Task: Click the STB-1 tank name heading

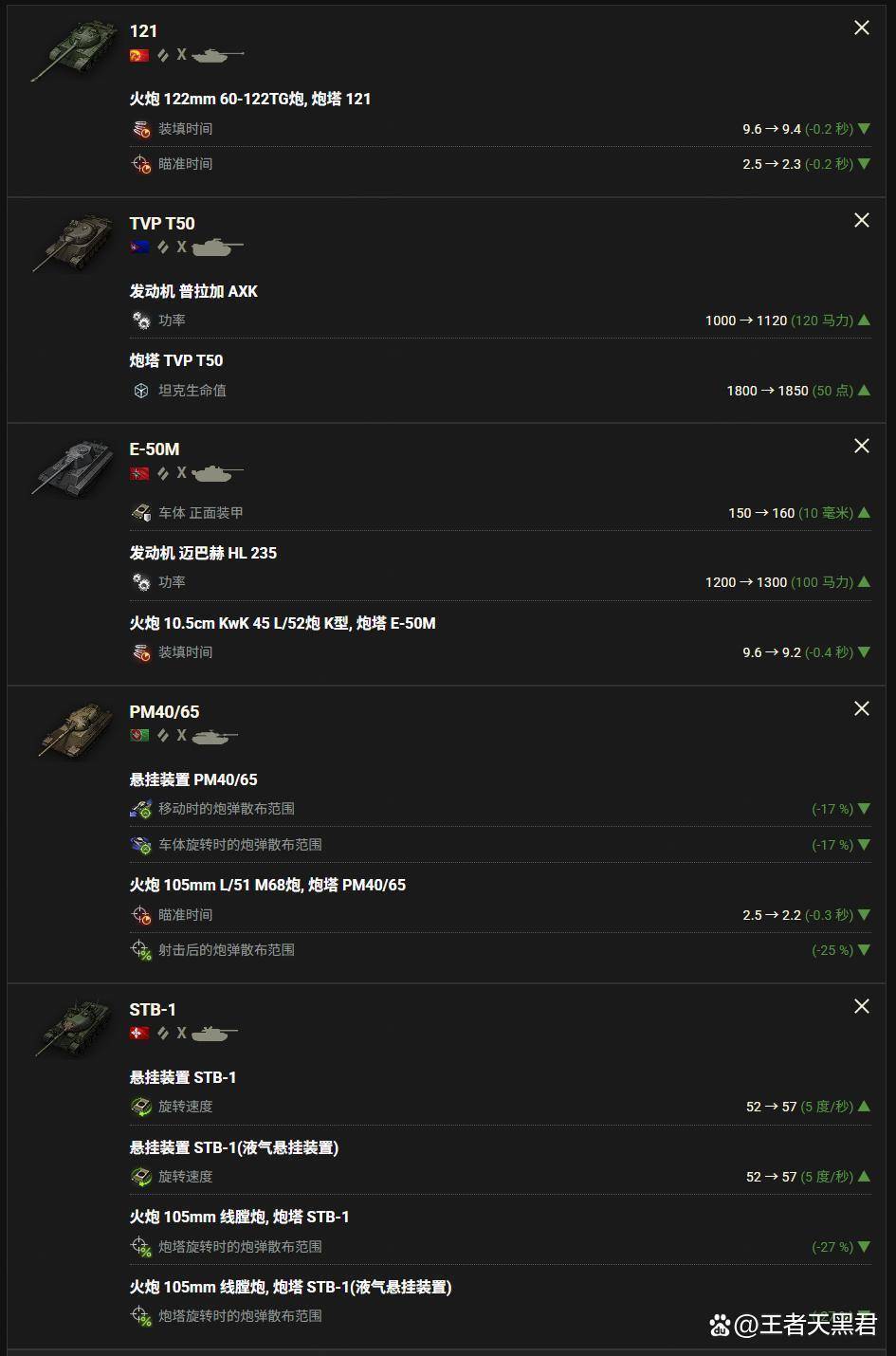Action: pyautogui.click(x=153, y=1010)
